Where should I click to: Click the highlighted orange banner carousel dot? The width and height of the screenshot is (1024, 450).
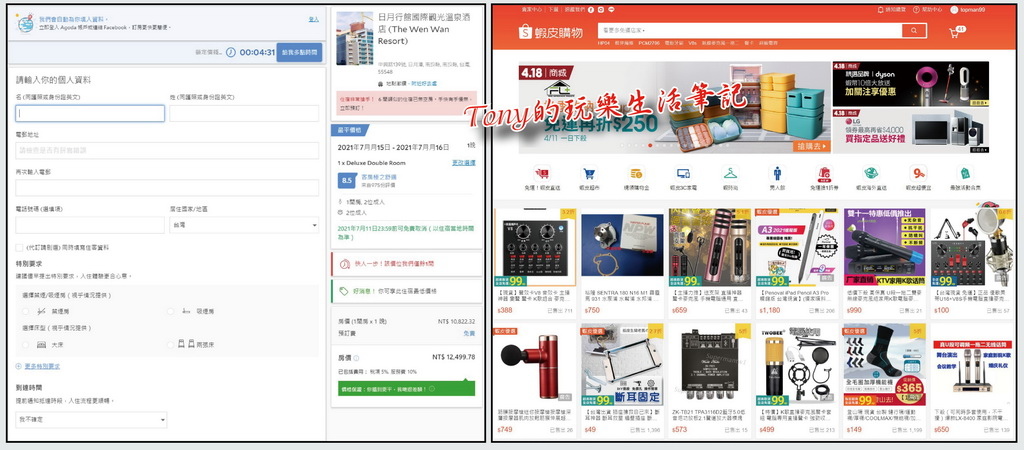(x=649, y=145)
